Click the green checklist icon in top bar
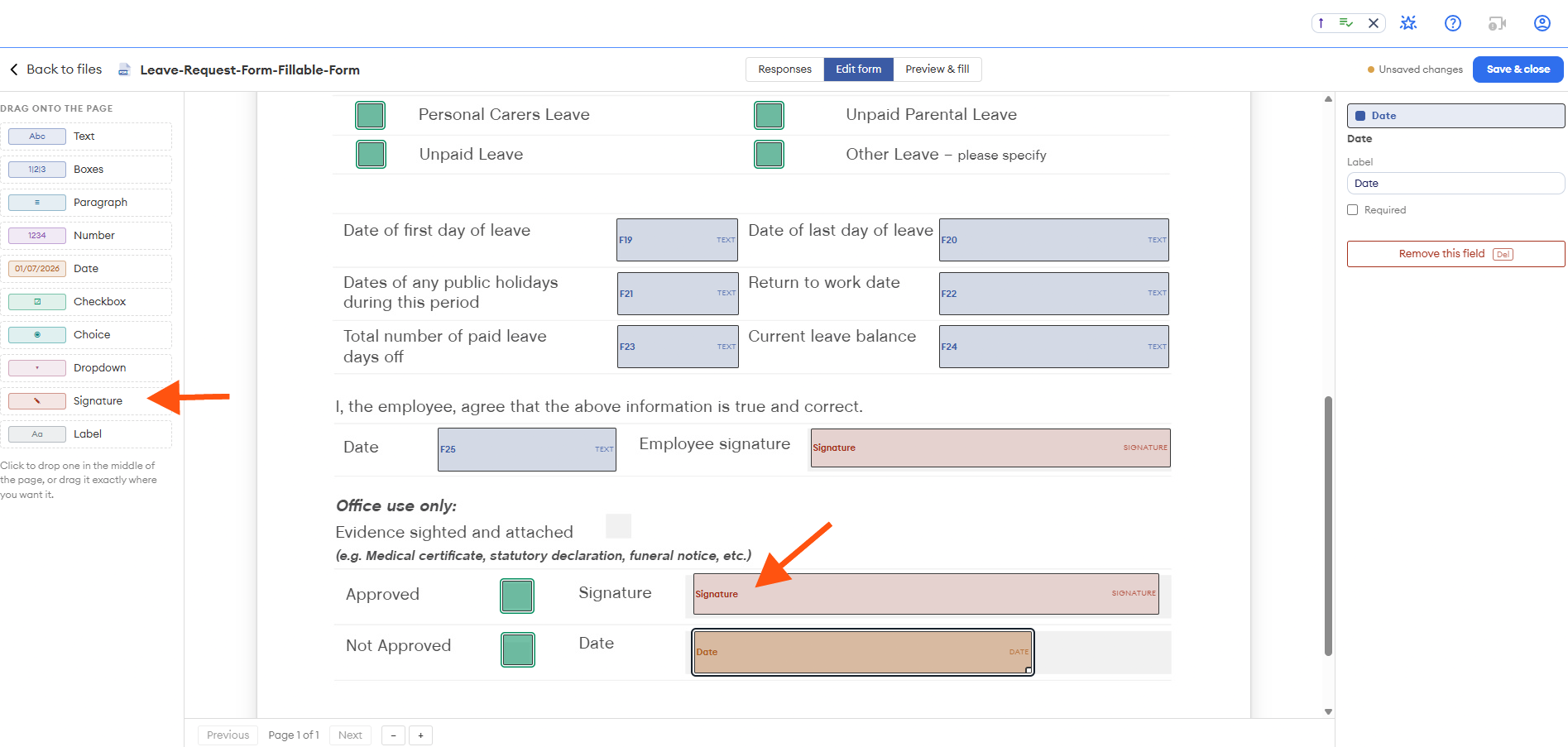This screenshot has width=1568, height=747. pyautogui.click(x=1346, y=23)
